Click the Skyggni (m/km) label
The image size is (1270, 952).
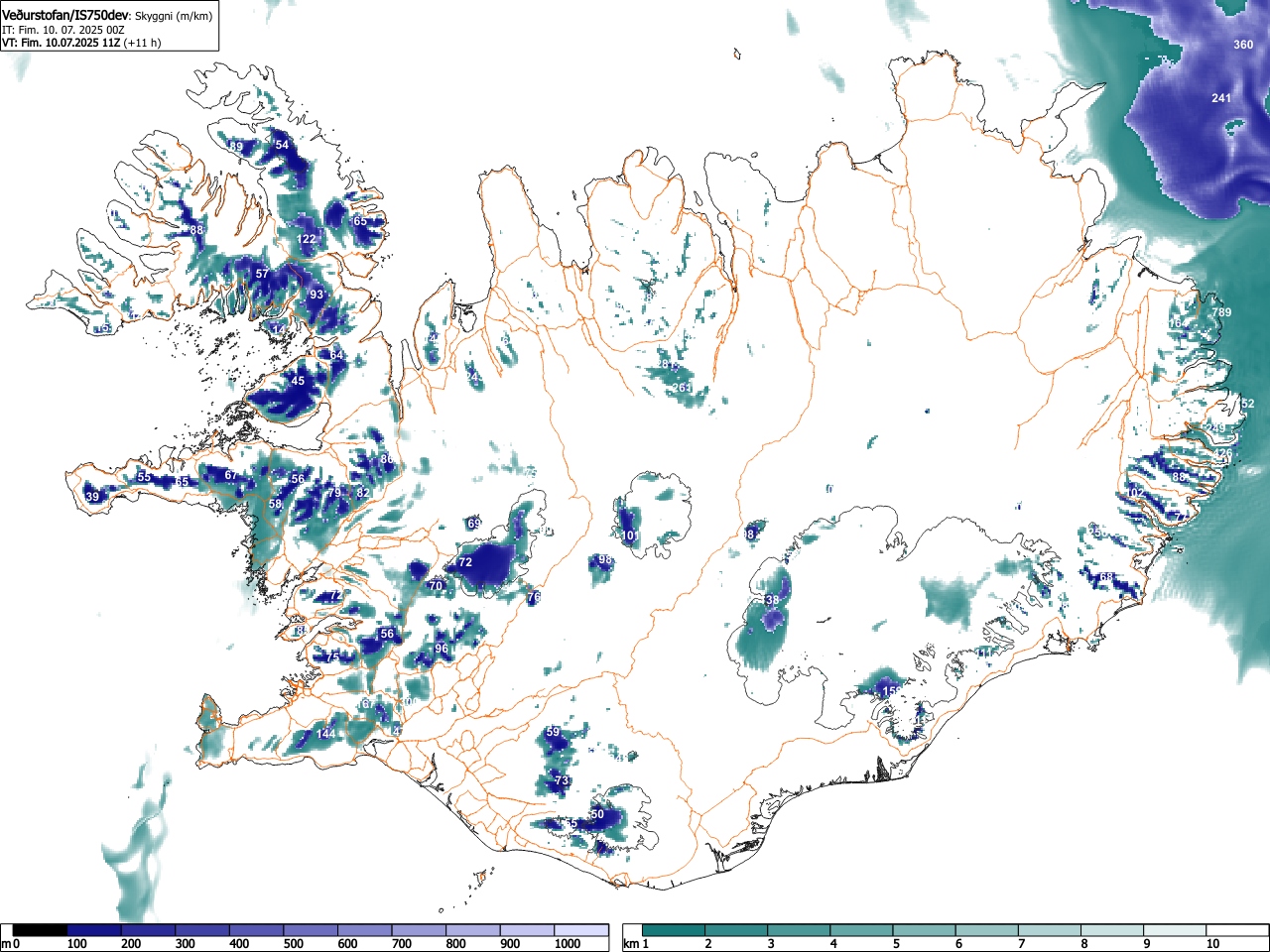[x=173, y=16]
